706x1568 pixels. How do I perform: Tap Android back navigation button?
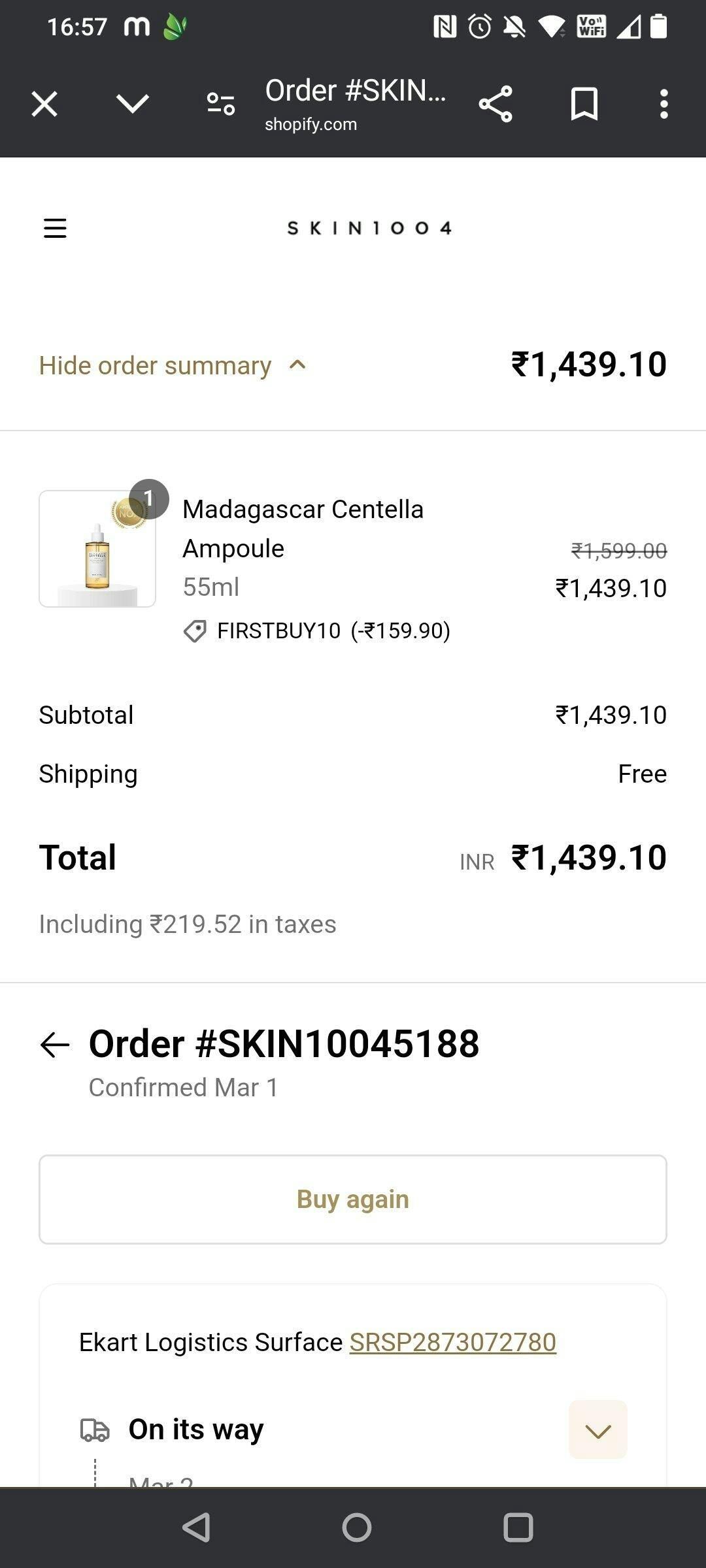click(196, 1527)
